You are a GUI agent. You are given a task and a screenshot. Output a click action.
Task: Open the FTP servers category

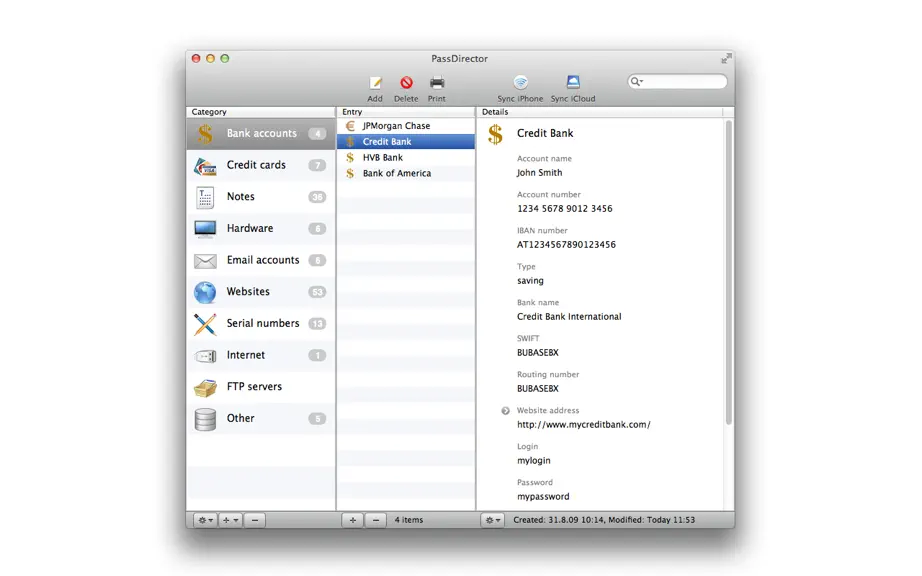coord(260,387)
